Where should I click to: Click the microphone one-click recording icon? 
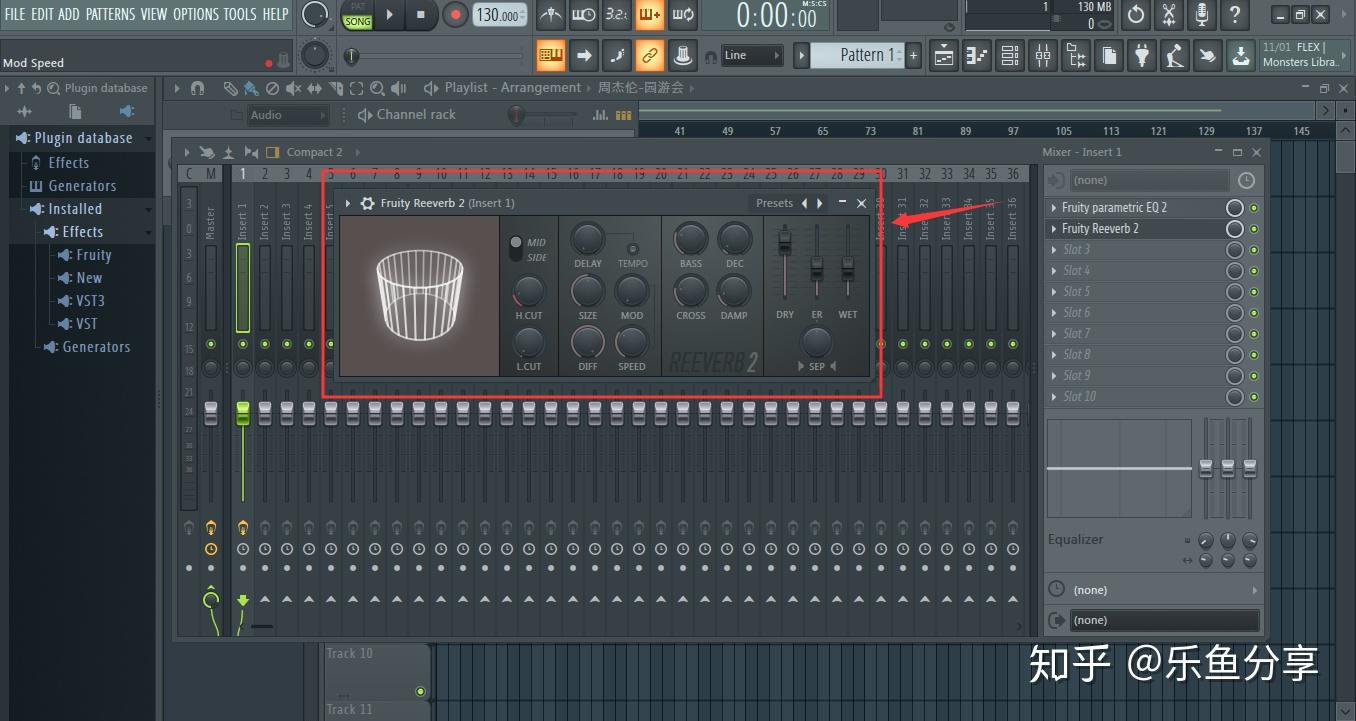[x=1202, y=15]
